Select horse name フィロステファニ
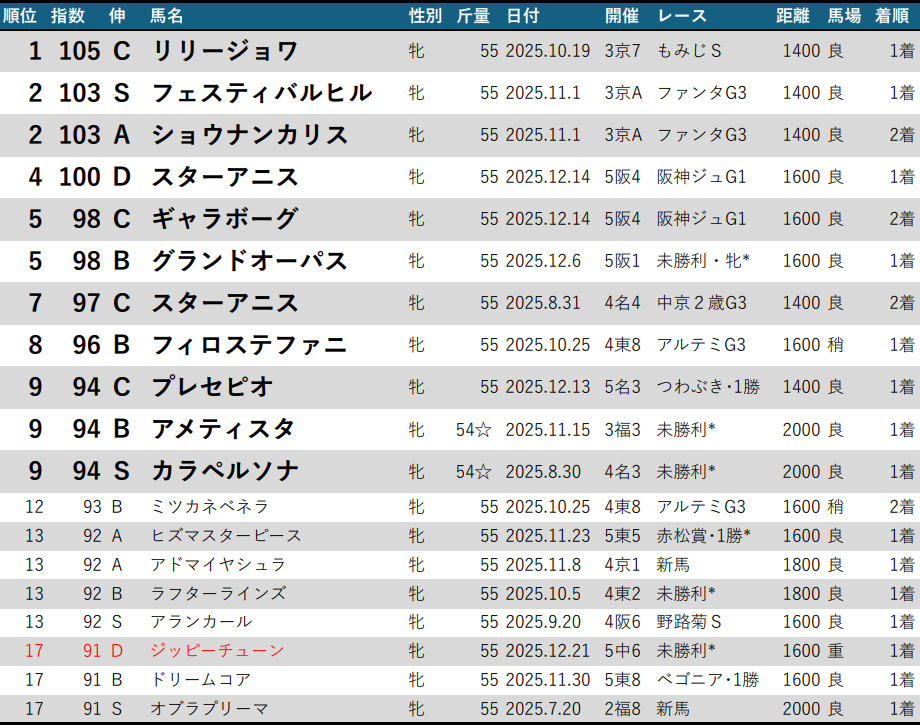 tap(250, 345)
